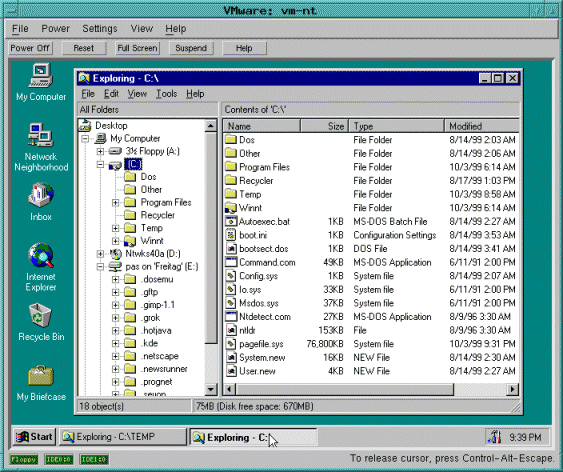Click the Reset button

coord(84,48)
